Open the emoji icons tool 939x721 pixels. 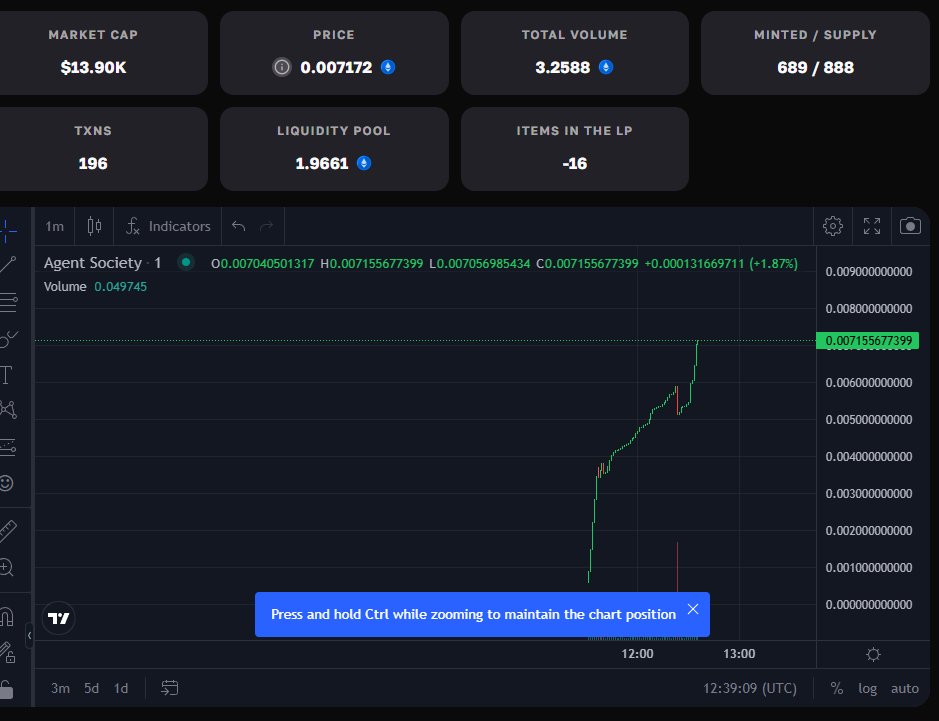(6, 483)
